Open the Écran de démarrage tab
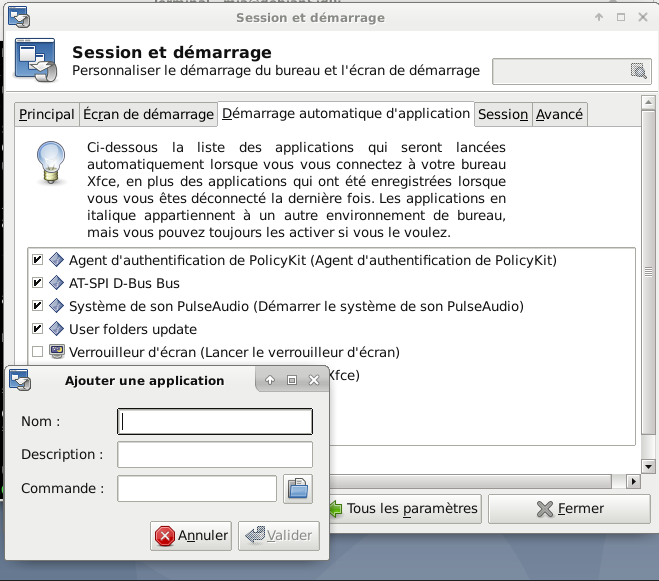The height and width of the screenshot is (581, 659). [x=148, y=114]
